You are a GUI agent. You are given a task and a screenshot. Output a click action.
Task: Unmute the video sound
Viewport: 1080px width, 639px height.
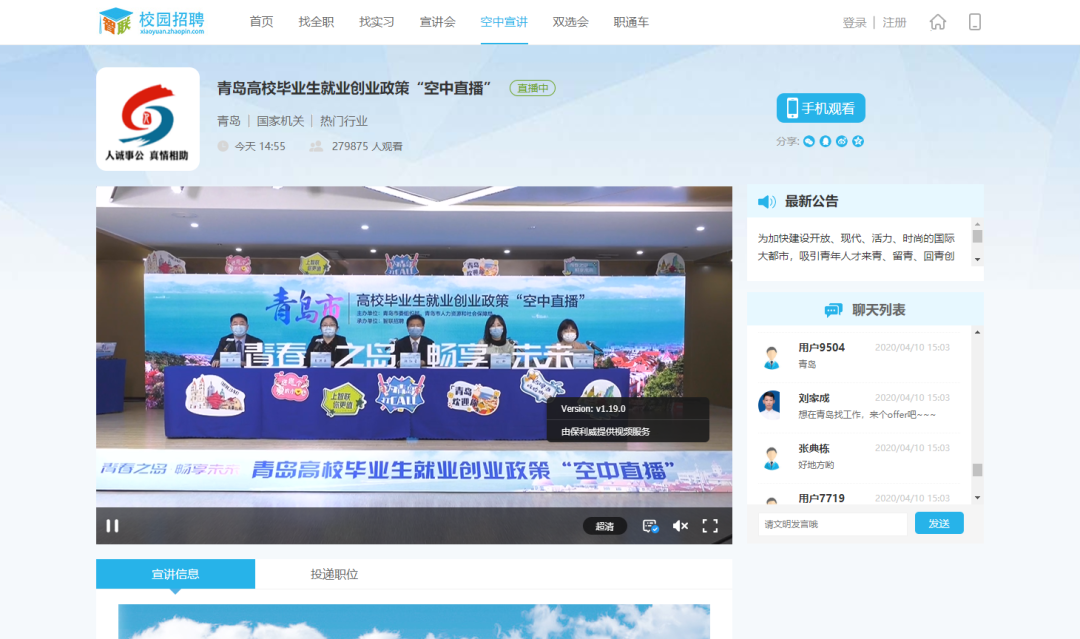680,526
